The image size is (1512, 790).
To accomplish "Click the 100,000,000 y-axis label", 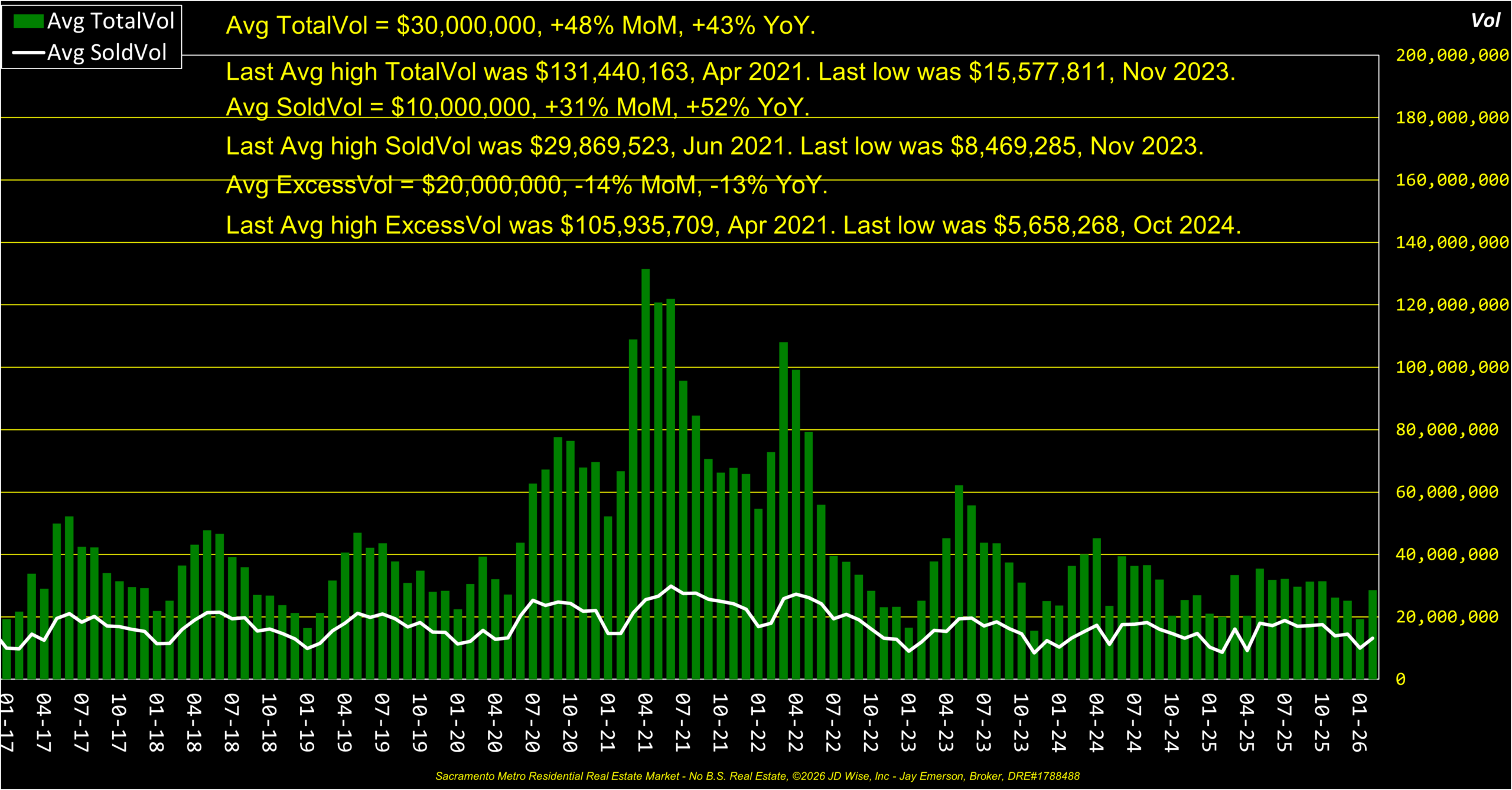I will (x=1452, y=367).
